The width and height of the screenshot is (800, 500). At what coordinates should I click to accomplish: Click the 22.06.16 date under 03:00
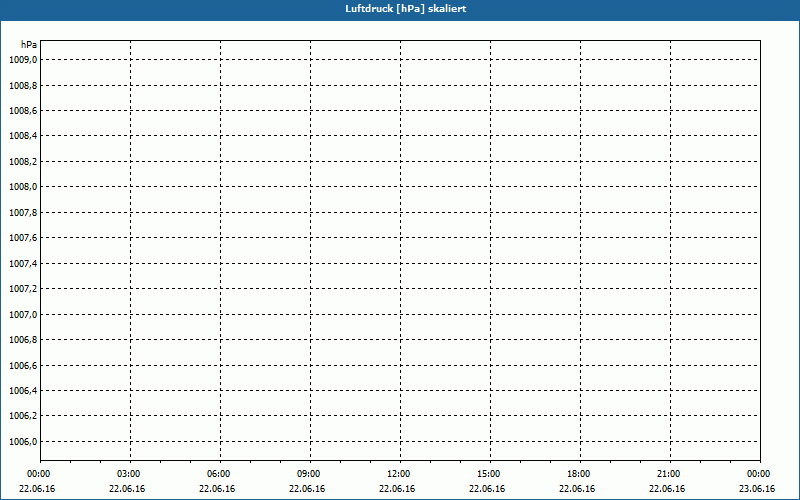tap(127, 489)
